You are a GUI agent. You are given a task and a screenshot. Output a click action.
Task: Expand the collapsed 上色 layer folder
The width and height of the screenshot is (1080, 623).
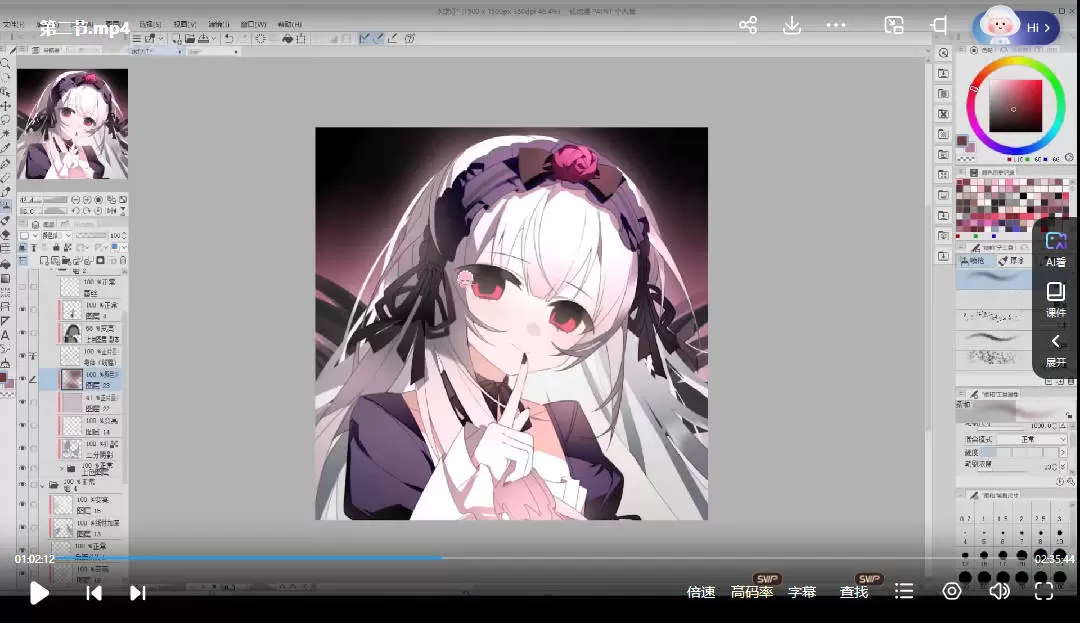click(61, 468)
